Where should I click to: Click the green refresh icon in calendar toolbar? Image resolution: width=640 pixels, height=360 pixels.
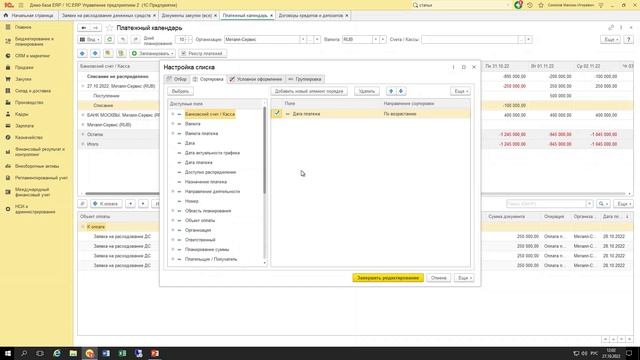point(109,40)
